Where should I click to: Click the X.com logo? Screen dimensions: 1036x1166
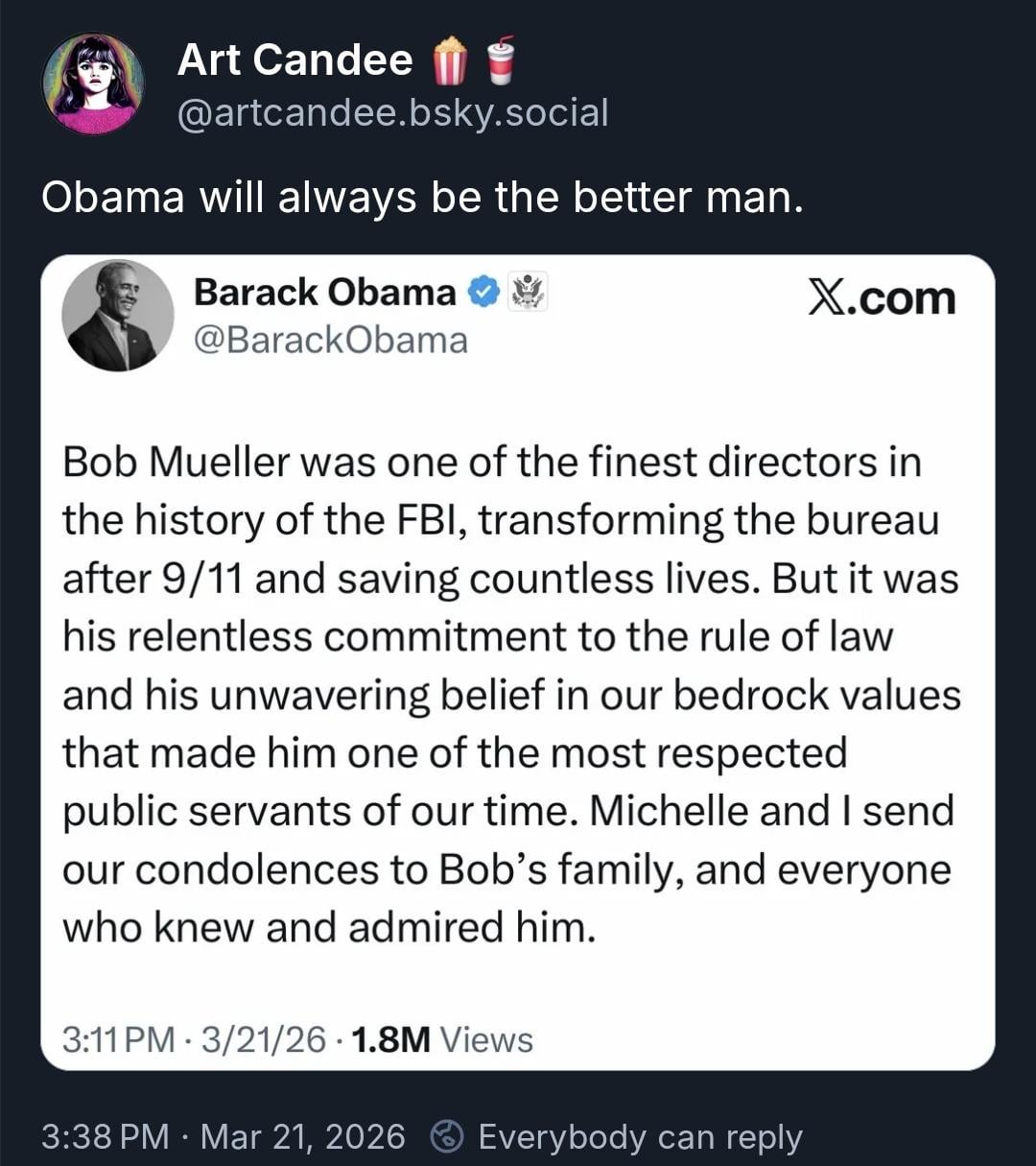[881, 298]
